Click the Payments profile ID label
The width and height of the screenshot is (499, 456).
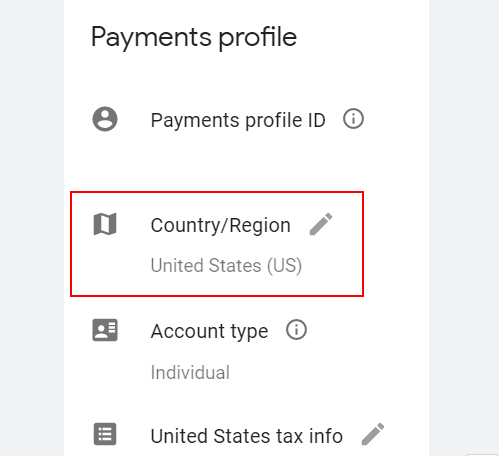point(238,120)
